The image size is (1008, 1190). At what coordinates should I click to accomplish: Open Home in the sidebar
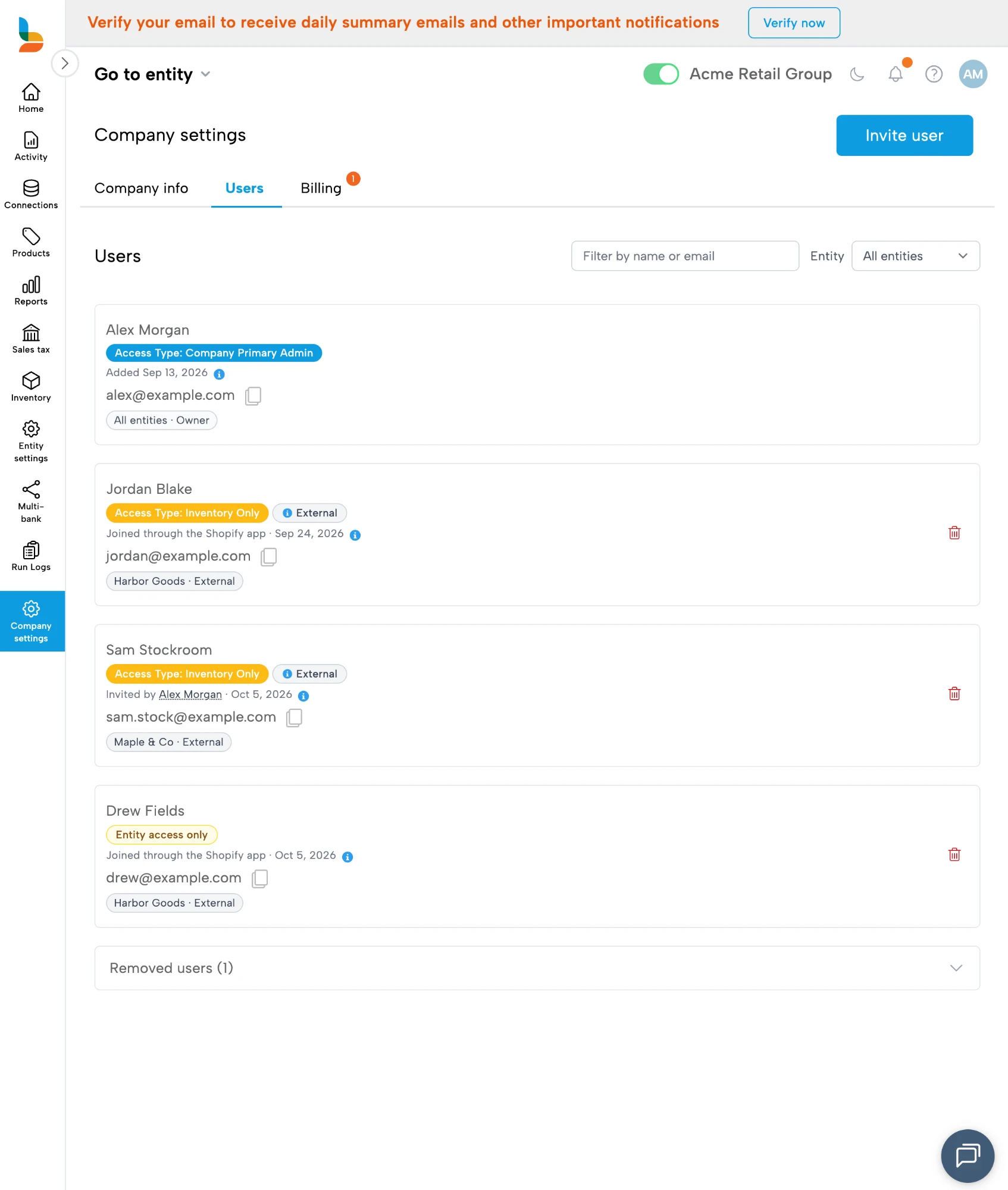(31, 98)
